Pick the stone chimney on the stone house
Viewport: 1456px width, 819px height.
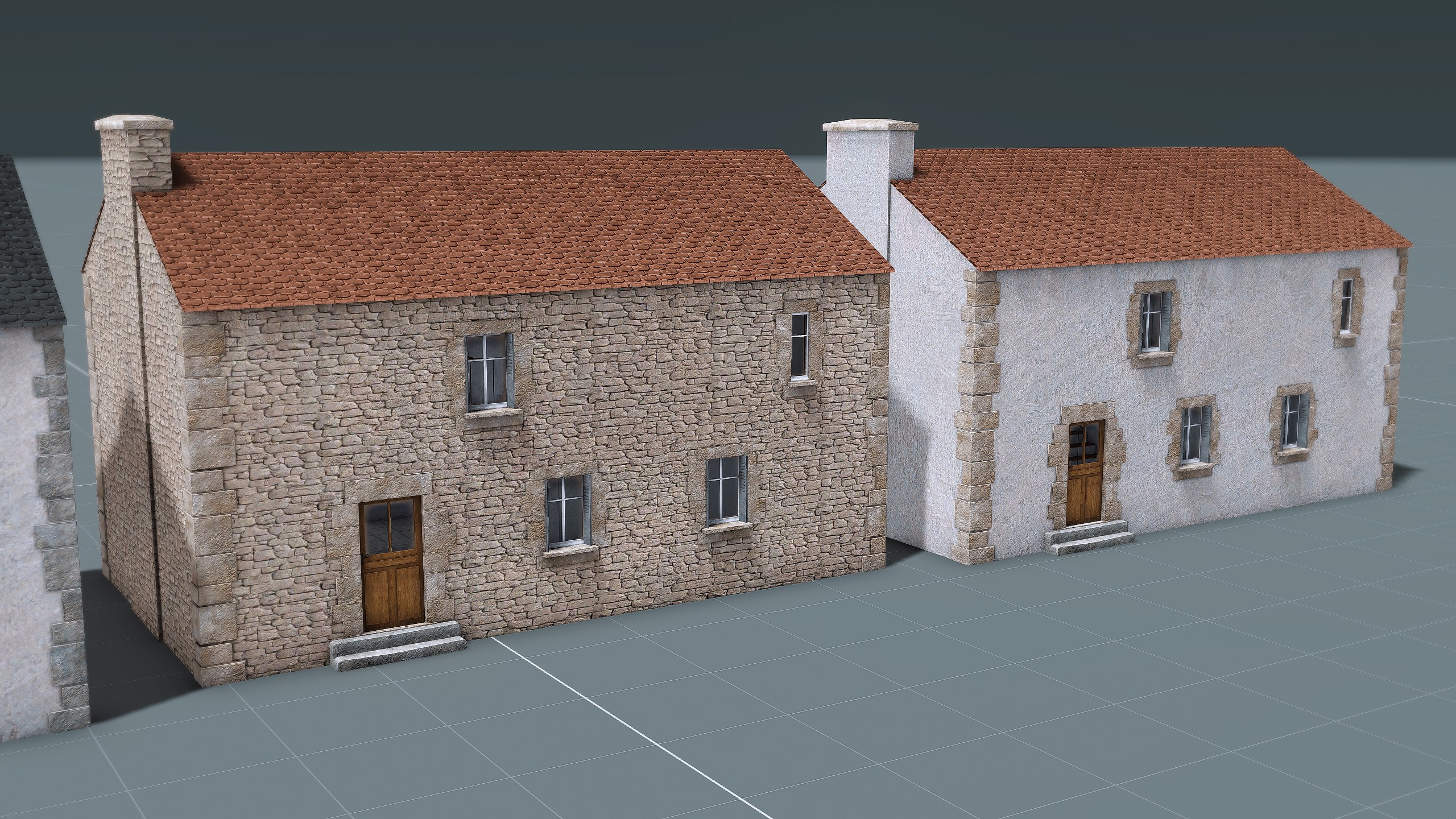[135, 154]
